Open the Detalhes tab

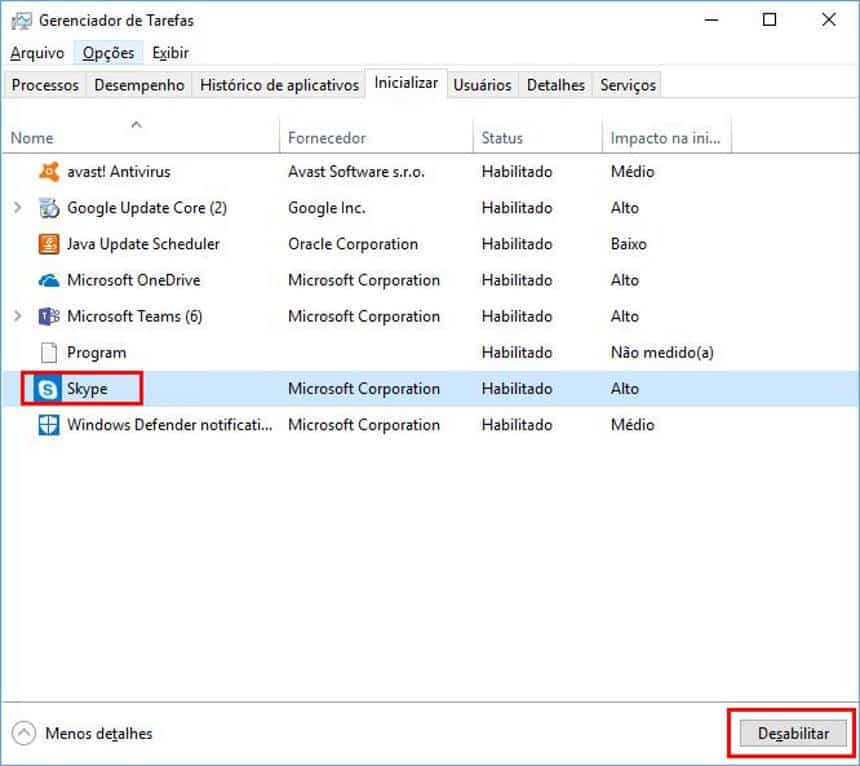pyautogui.click(x=556, y=85)
